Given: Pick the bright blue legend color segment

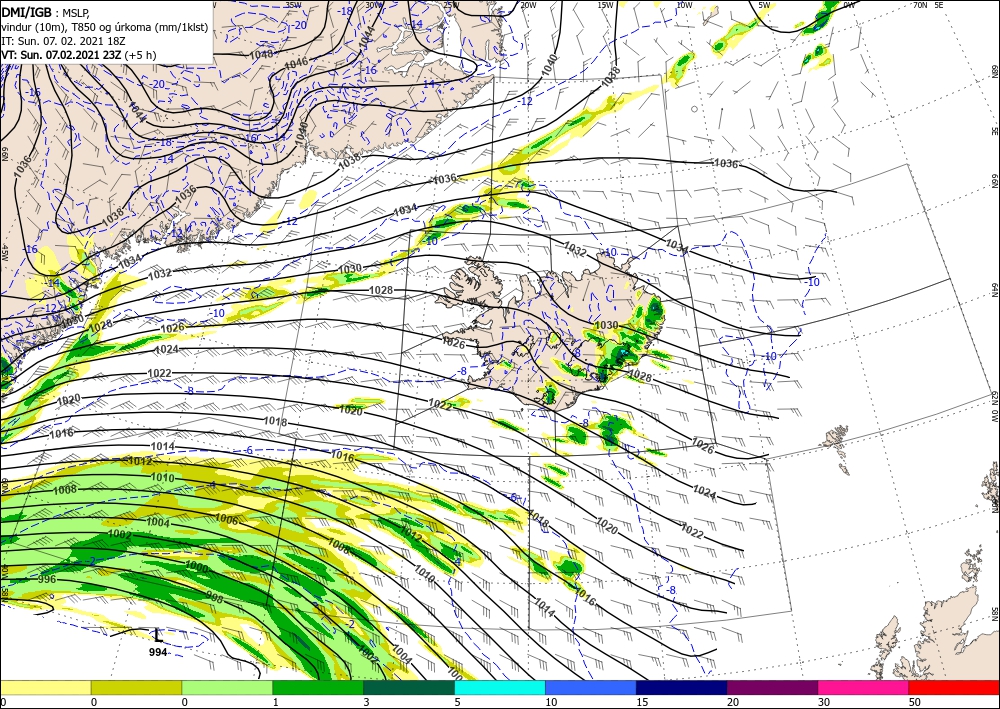Looking at the screenshot, I should pyautogui.click(x=591, y=688).
